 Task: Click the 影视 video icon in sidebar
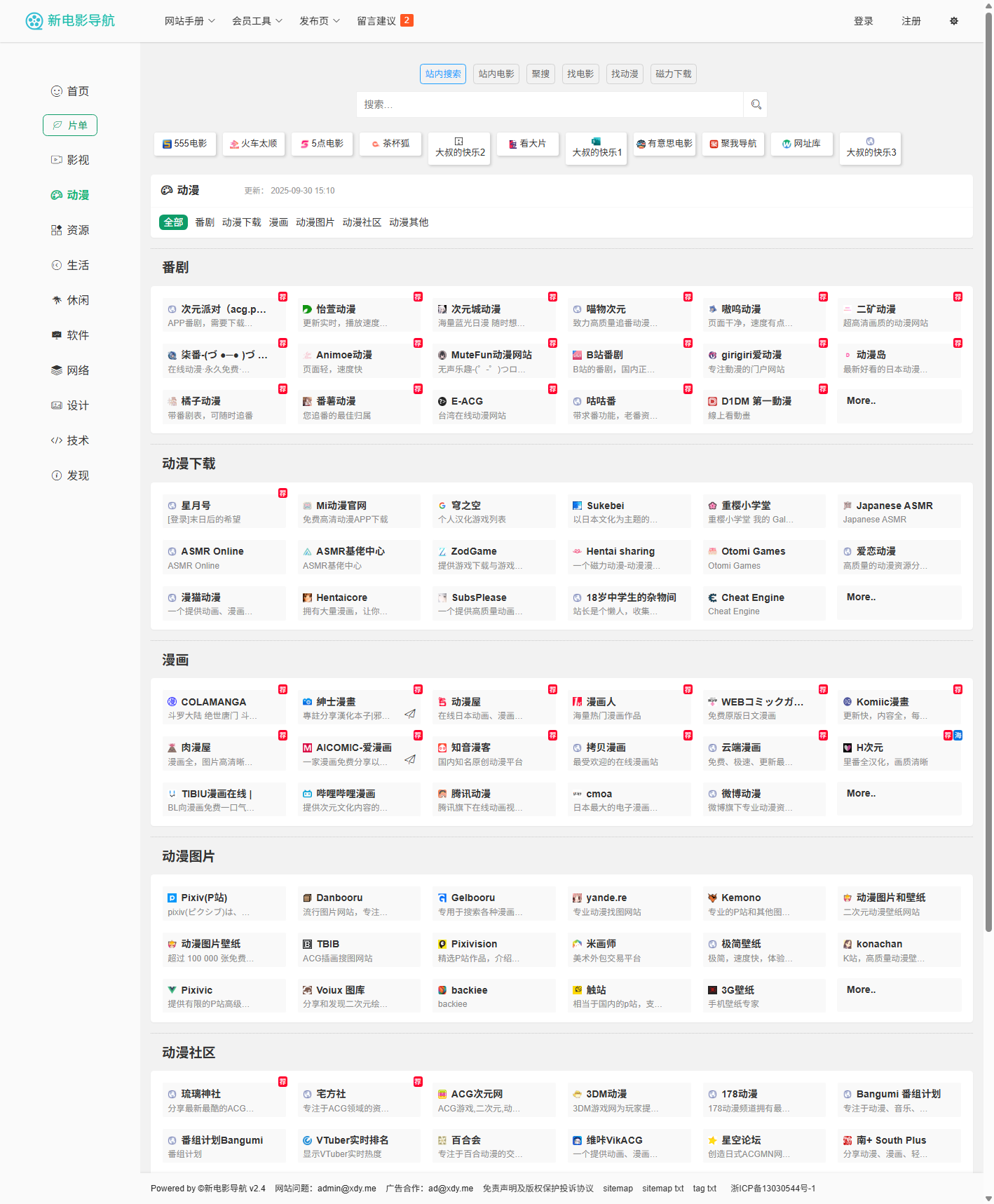[x=57, y=160]
